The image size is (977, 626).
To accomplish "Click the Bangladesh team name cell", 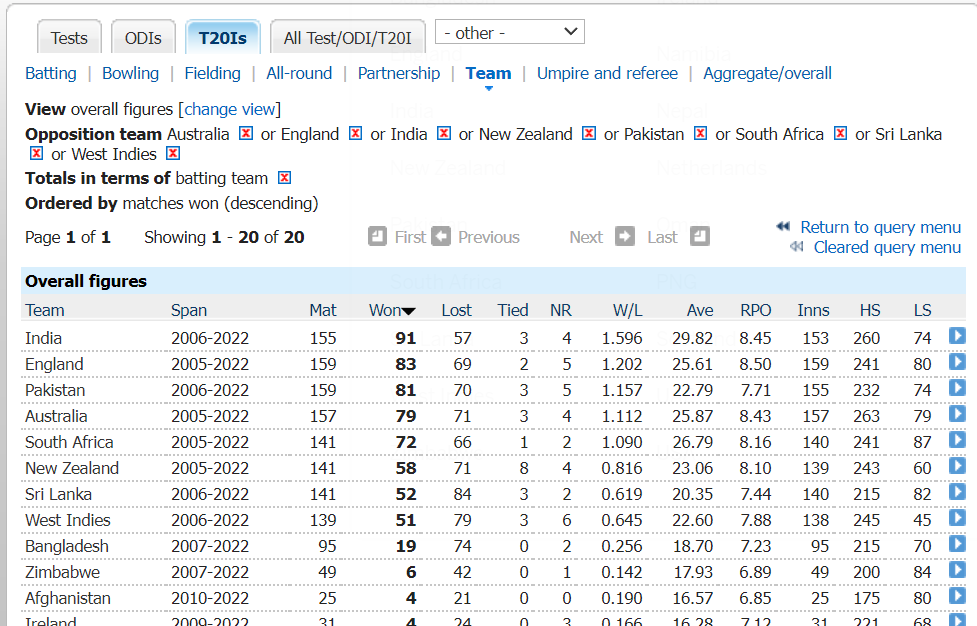I will tap(67, 546).
